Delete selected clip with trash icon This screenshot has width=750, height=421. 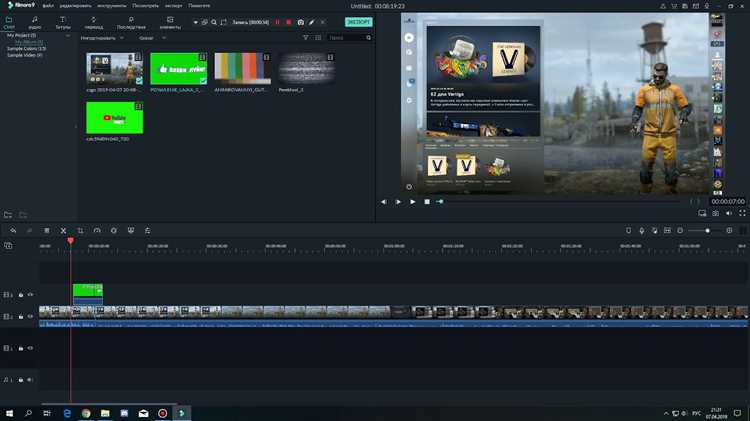47,231
